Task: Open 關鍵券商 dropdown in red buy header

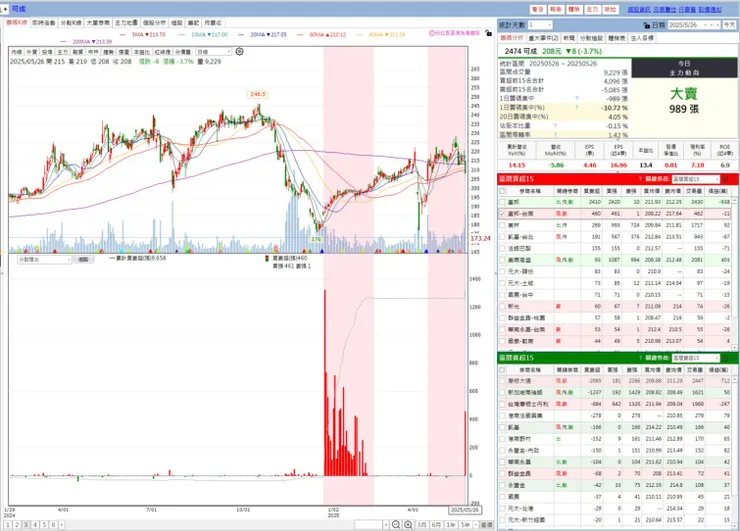Action: [x=696, y=179]
